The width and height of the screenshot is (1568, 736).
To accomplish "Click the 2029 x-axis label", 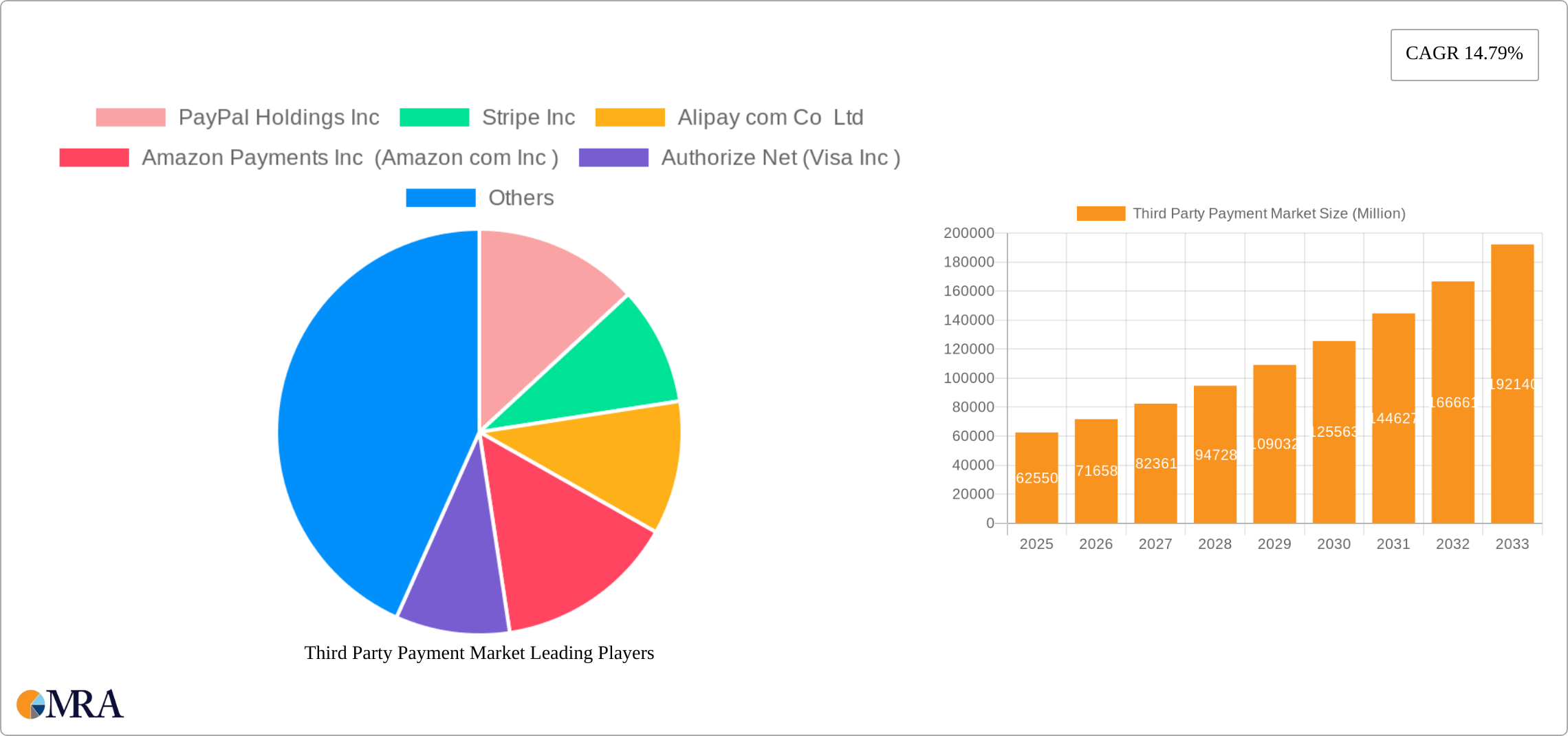I will 1274,544.
